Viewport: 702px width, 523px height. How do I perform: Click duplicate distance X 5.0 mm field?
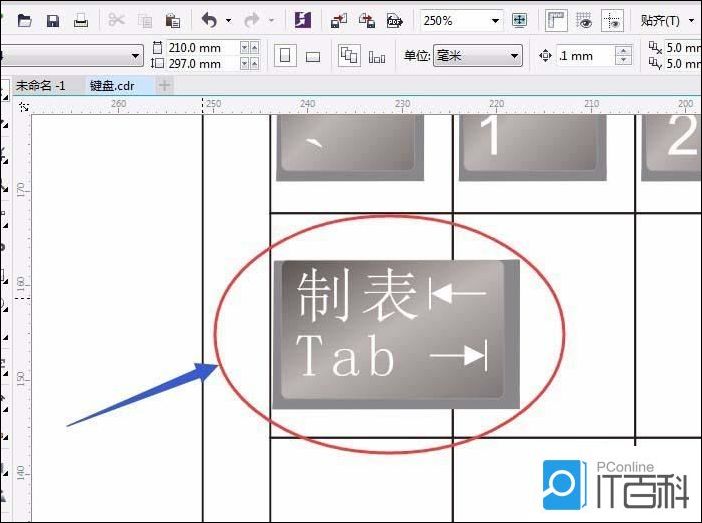point(682,47)
